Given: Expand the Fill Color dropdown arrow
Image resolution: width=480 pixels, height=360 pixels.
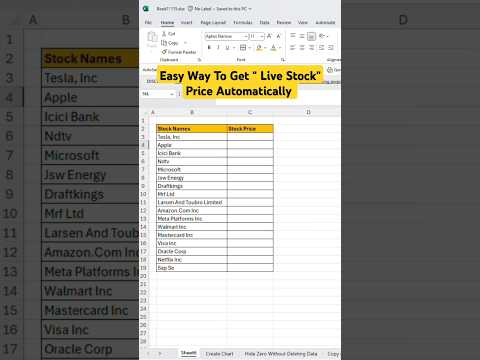Looking at the screenshot, I should click(265, 48).
